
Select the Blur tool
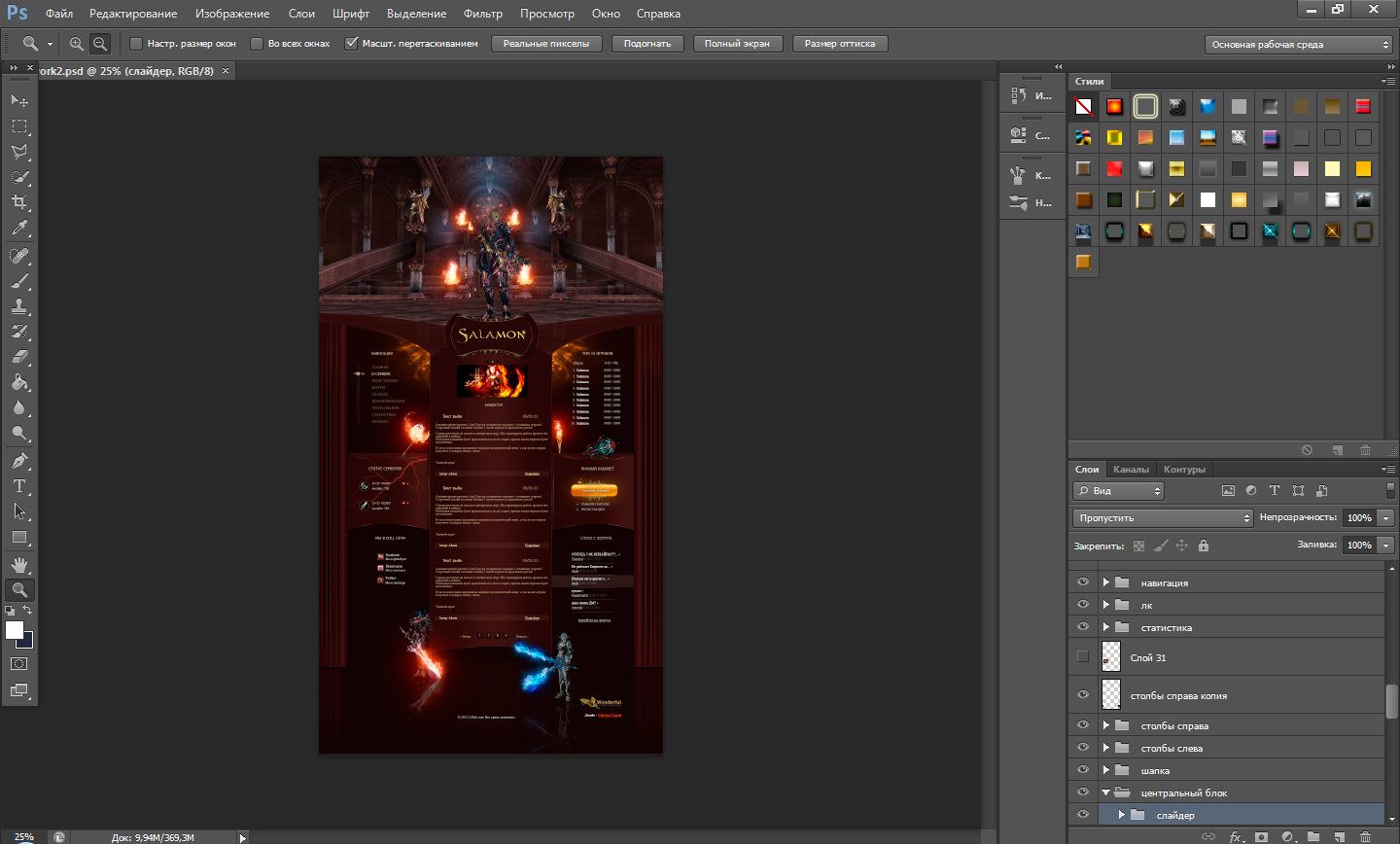[x=19, y=407]
